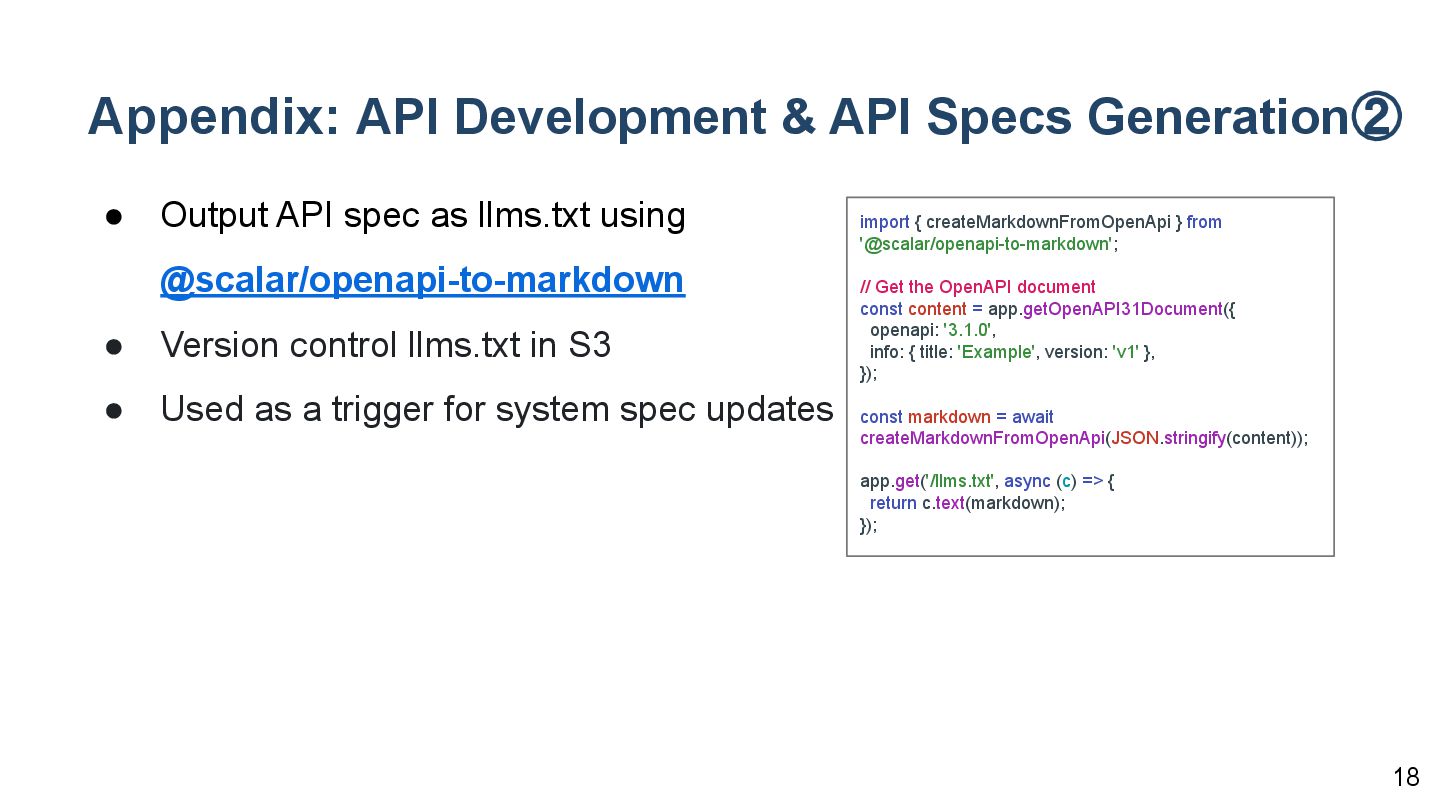Click the code line with info title 'Example'
This screenshot has width=1440, height=810.
click(1012, 352)
